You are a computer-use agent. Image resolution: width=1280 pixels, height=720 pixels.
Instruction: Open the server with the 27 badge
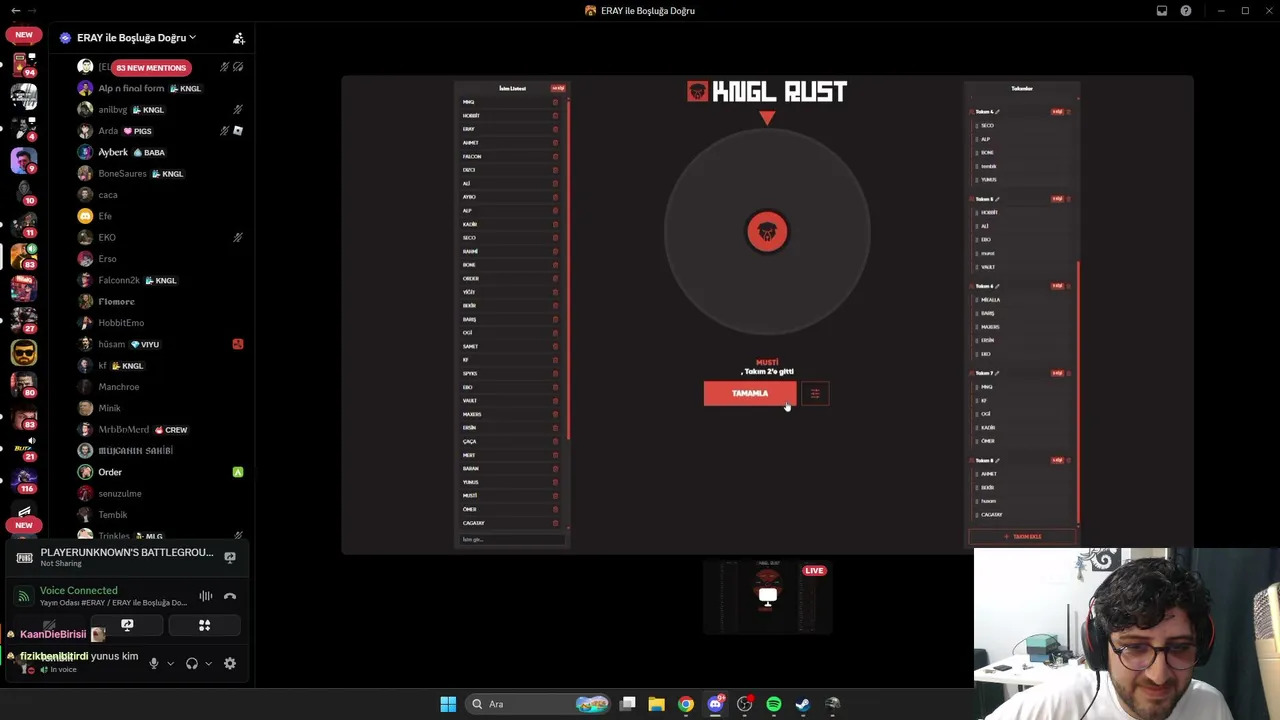(x=24, y=320)
